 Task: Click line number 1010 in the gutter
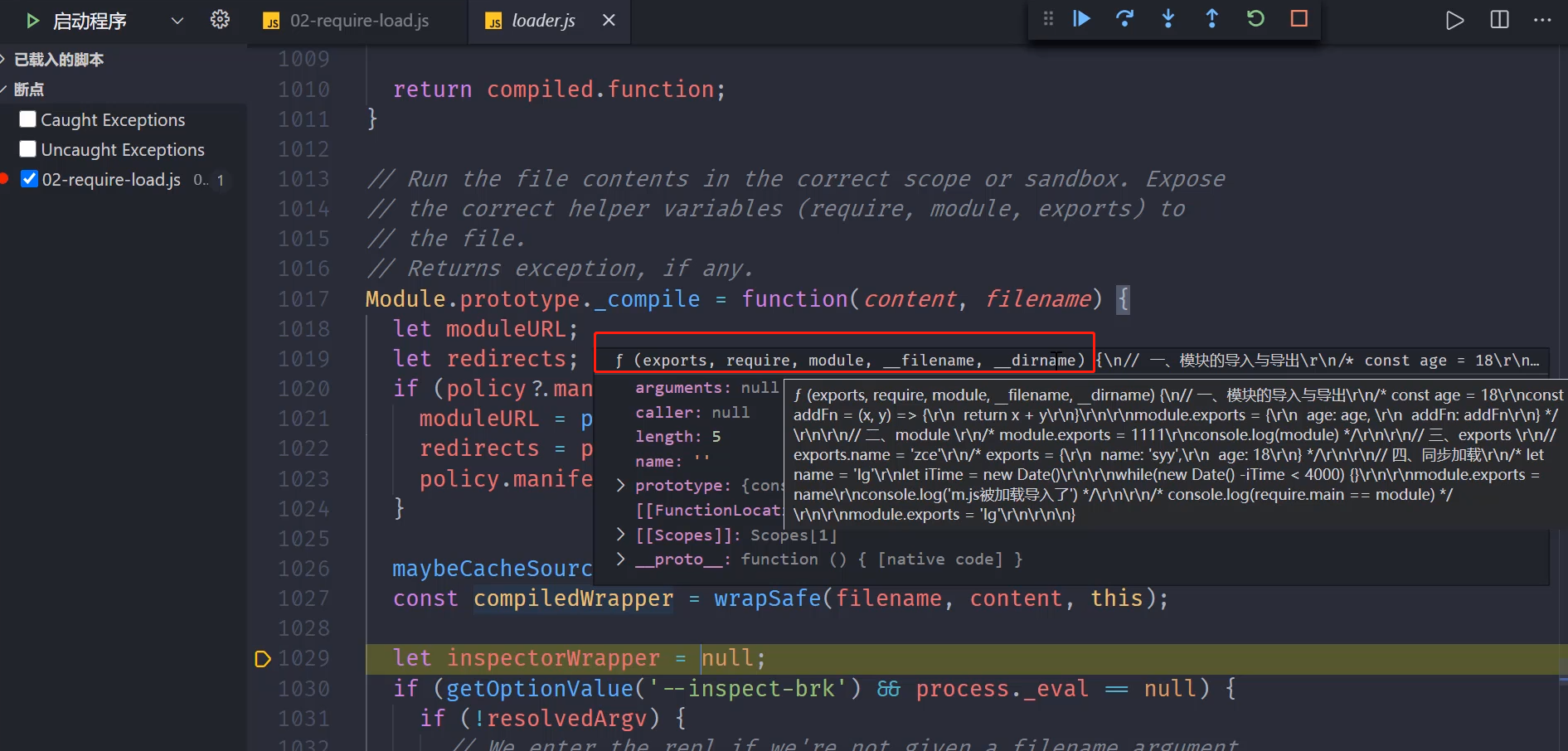[303, 90]
